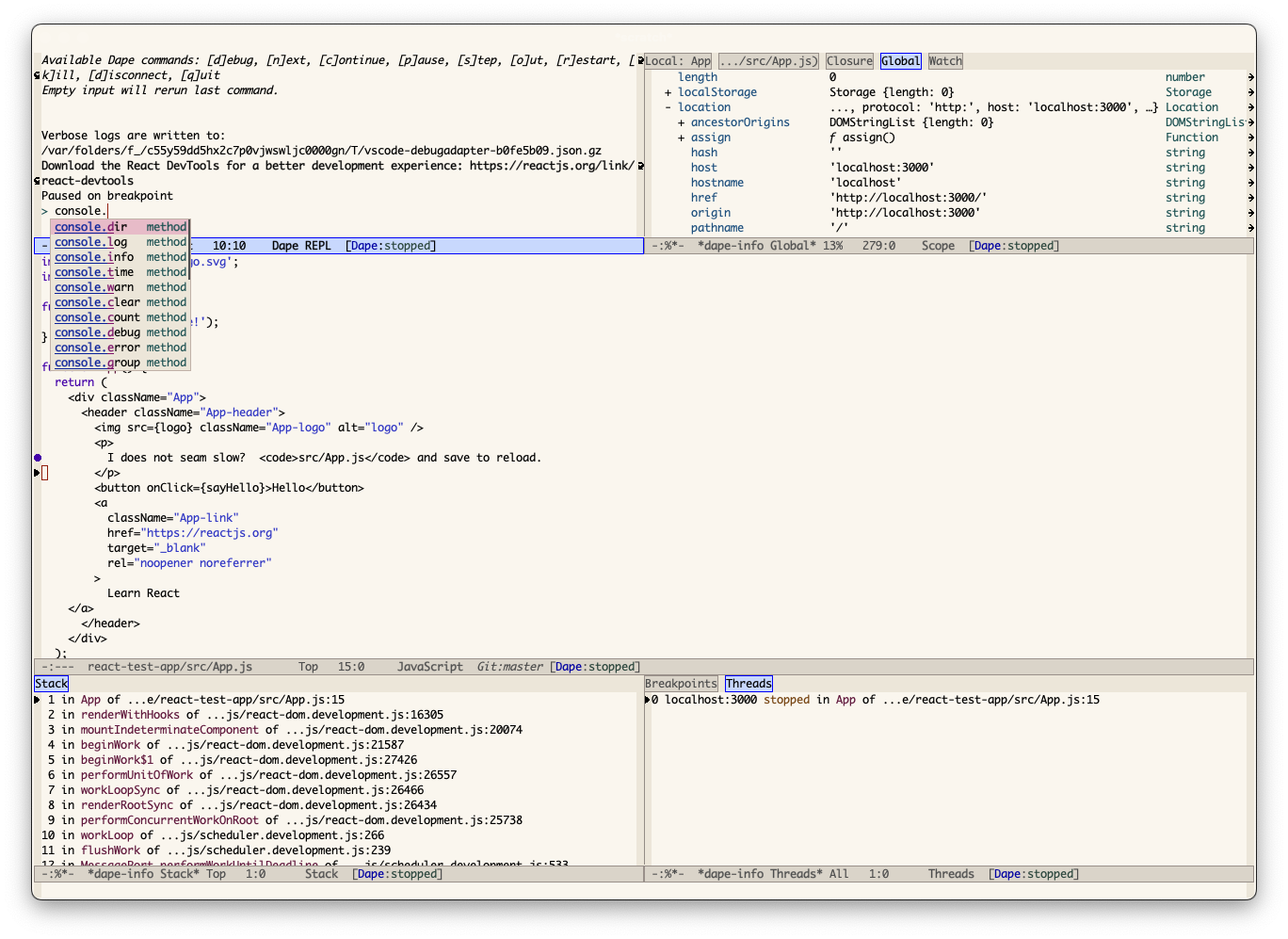Click the pathname variable name

[716, 228]
